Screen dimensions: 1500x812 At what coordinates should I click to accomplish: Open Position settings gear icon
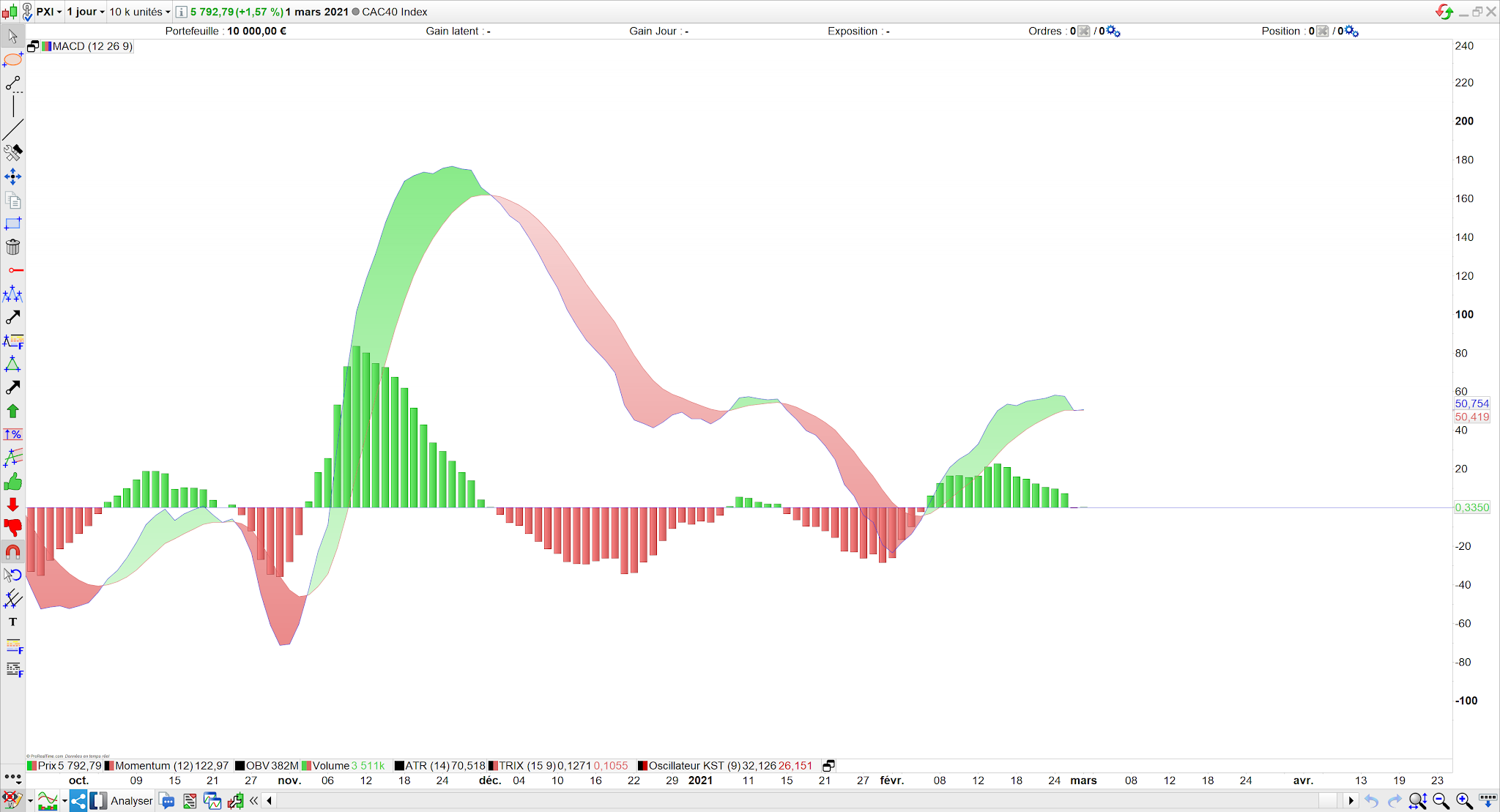pyautogui.click(x=1351, y=31)
